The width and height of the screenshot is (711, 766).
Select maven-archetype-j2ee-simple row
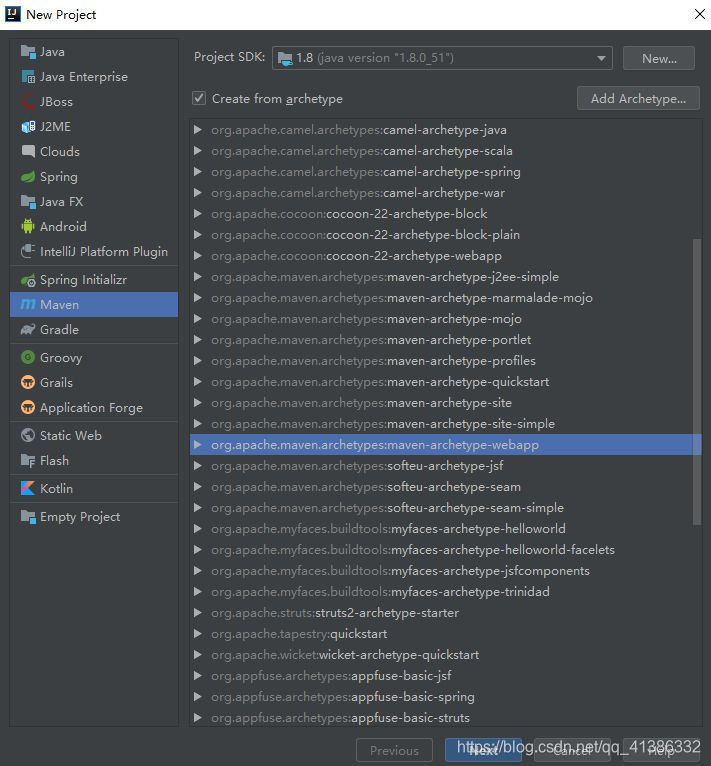coord(445,277)
